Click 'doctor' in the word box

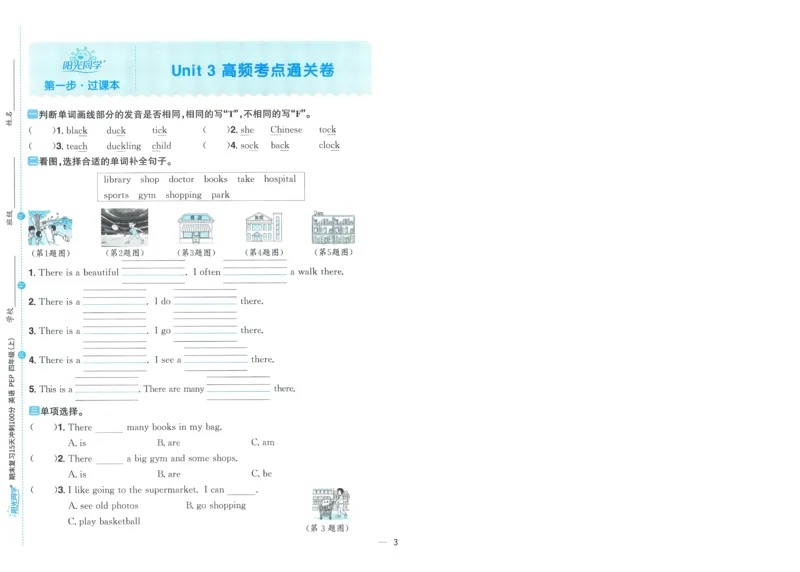point(181,180)
